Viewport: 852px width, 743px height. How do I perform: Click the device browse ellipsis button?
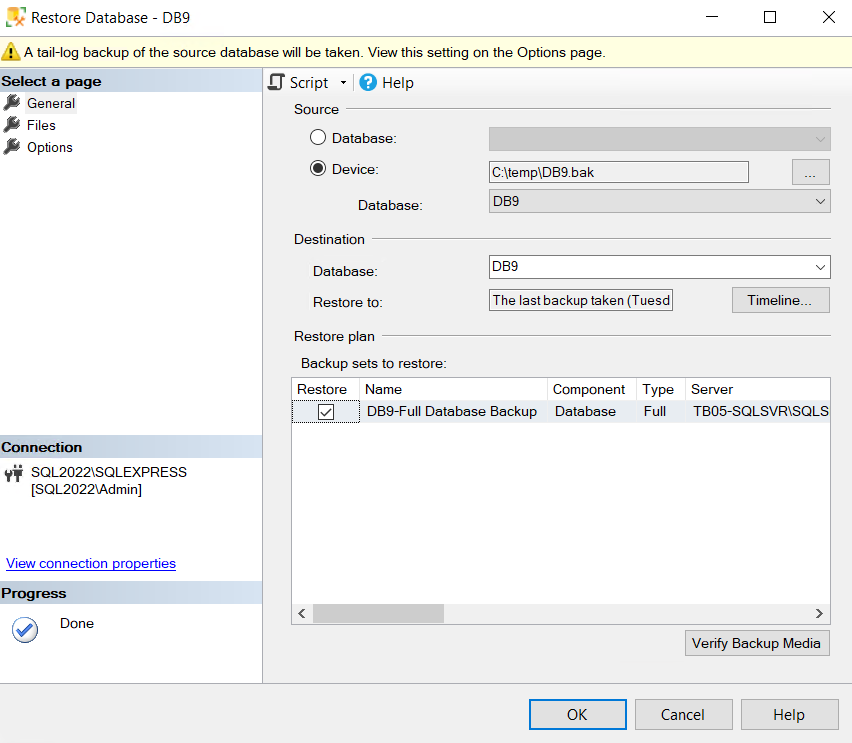(810, 172)
